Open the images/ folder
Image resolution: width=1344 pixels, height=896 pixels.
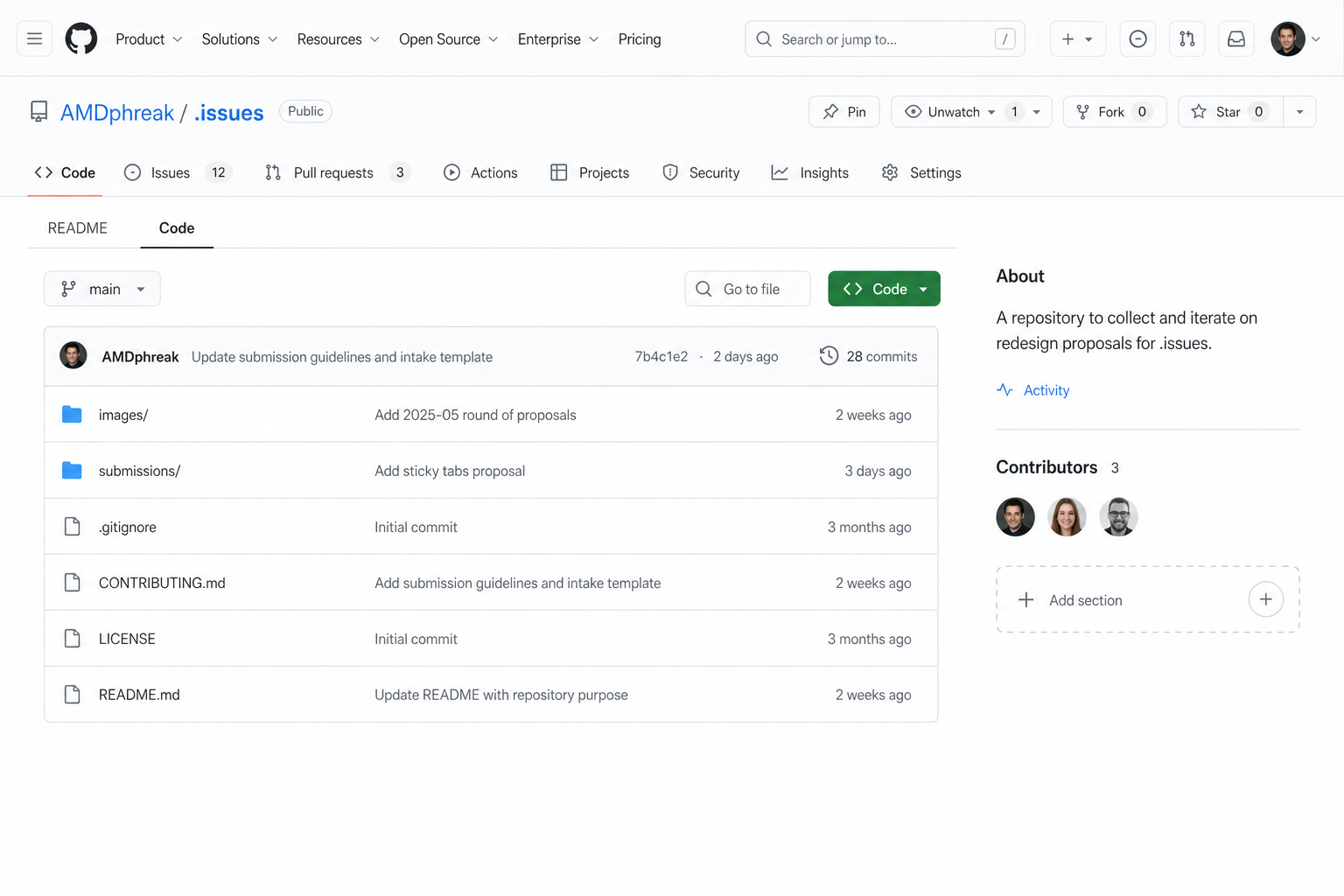[x=123, y=415]
